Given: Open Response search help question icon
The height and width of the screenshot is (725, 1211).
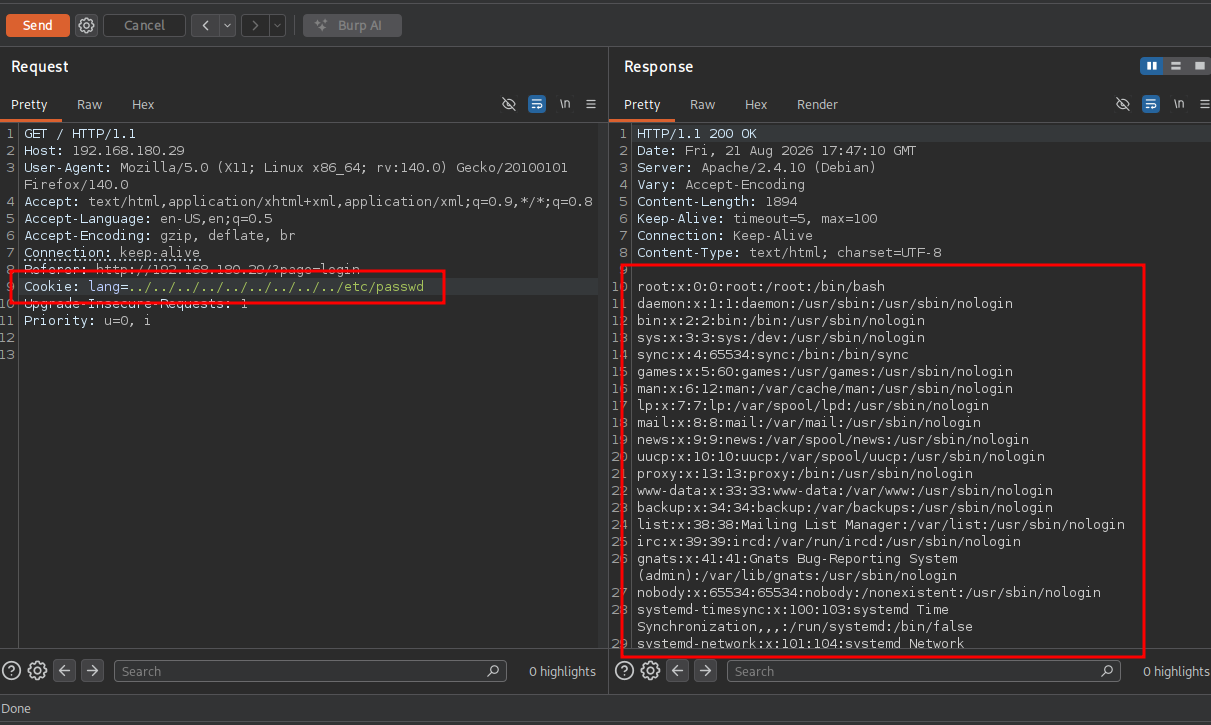Looking at the screenshot, I should [x=625, y=671].
